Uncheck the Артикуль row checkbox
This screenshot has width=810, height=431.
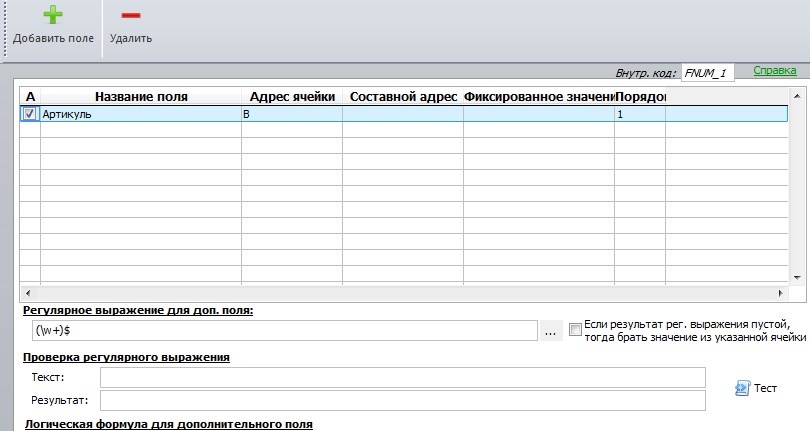[29, 114]
